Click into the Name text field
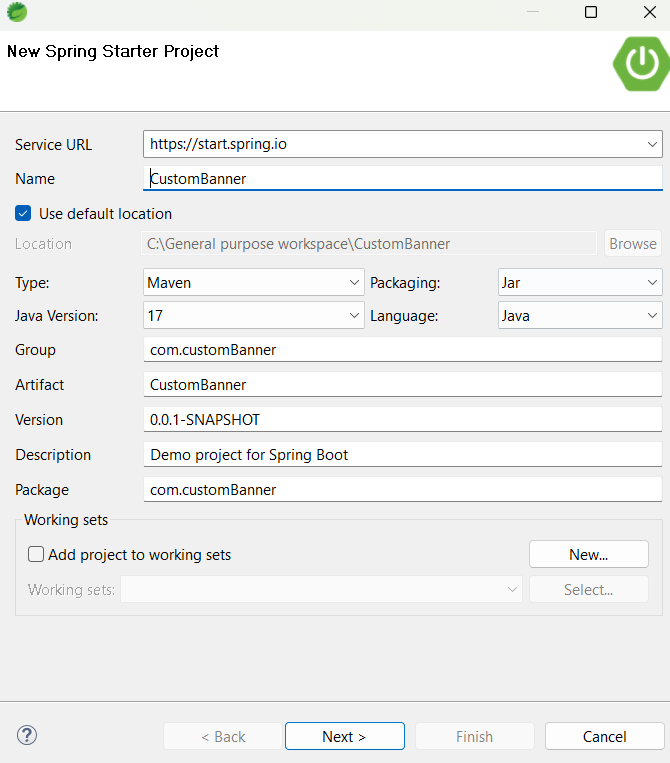Viewport: 670px width, 763px height. [x=403, y=179]
